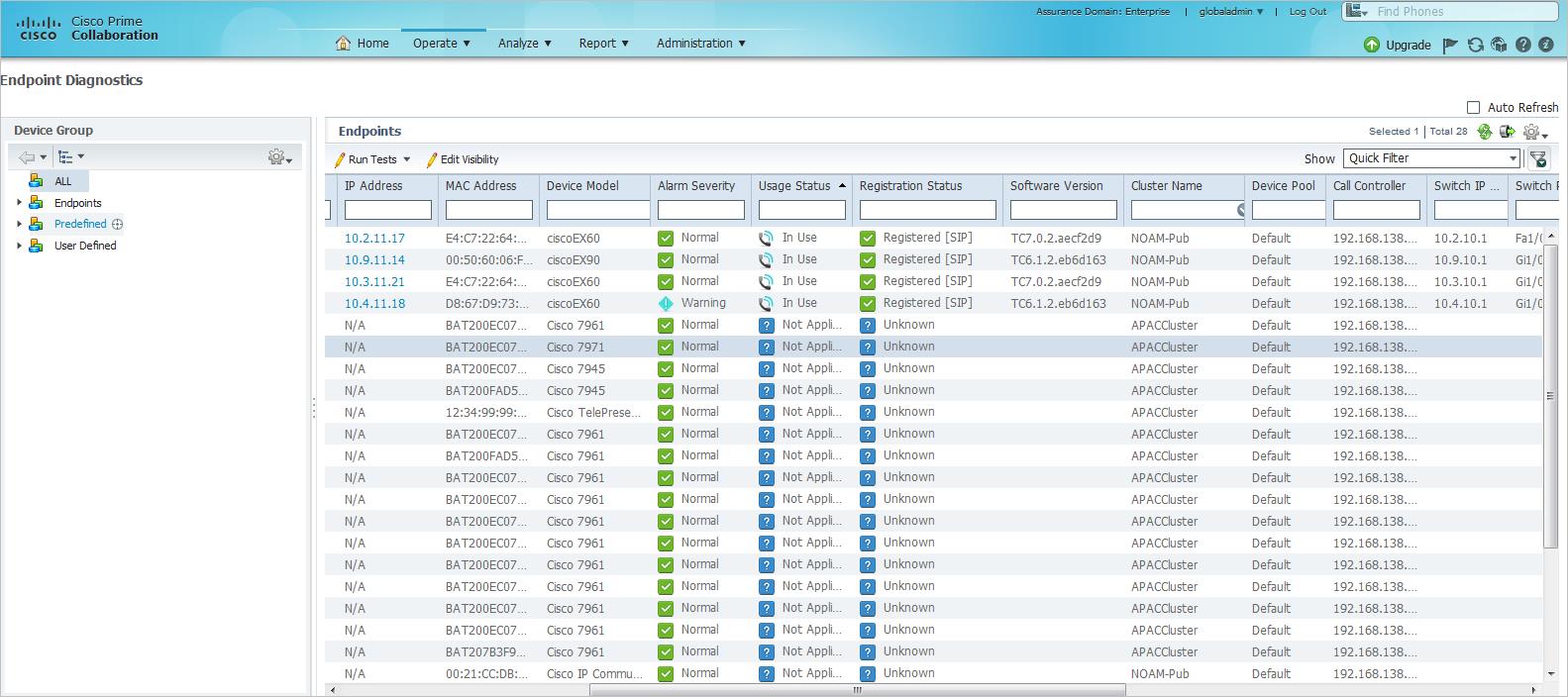The width and height of the screenshot is (1568, 697).
Task: Enable the Auto Refresh checkbox
Action: [x=1473, y=107]
